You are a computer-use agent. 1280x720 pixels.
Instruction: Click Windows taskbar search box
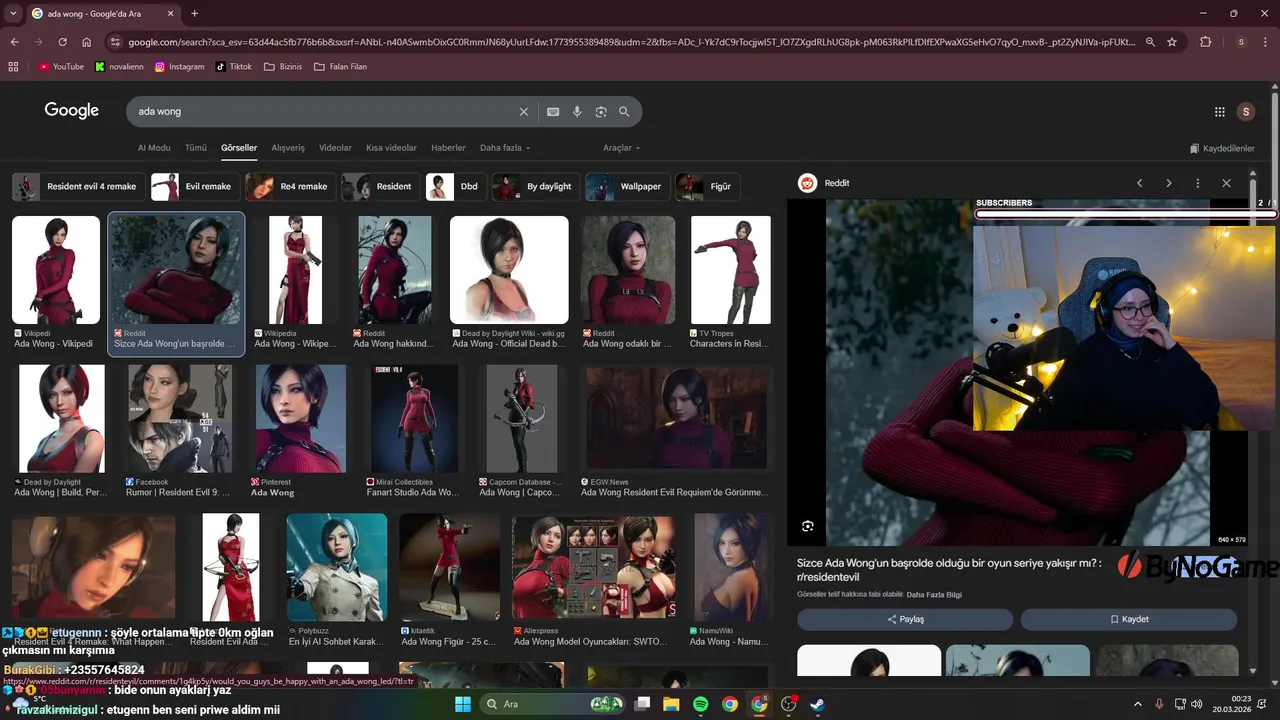click(554, 704)
